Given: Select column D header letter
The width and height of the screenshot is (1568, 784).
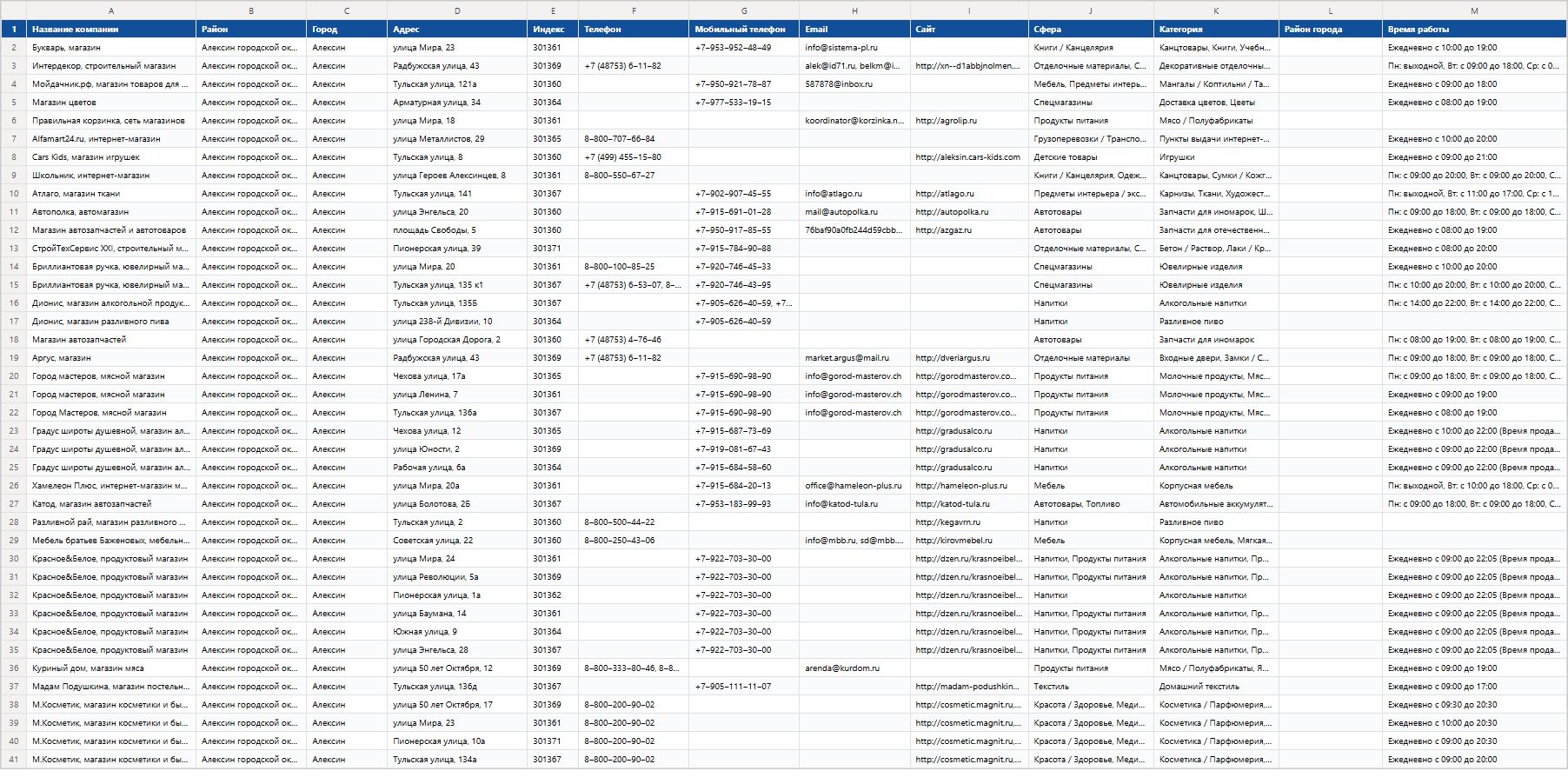Looking at the screenshot, I should point(457,10).
